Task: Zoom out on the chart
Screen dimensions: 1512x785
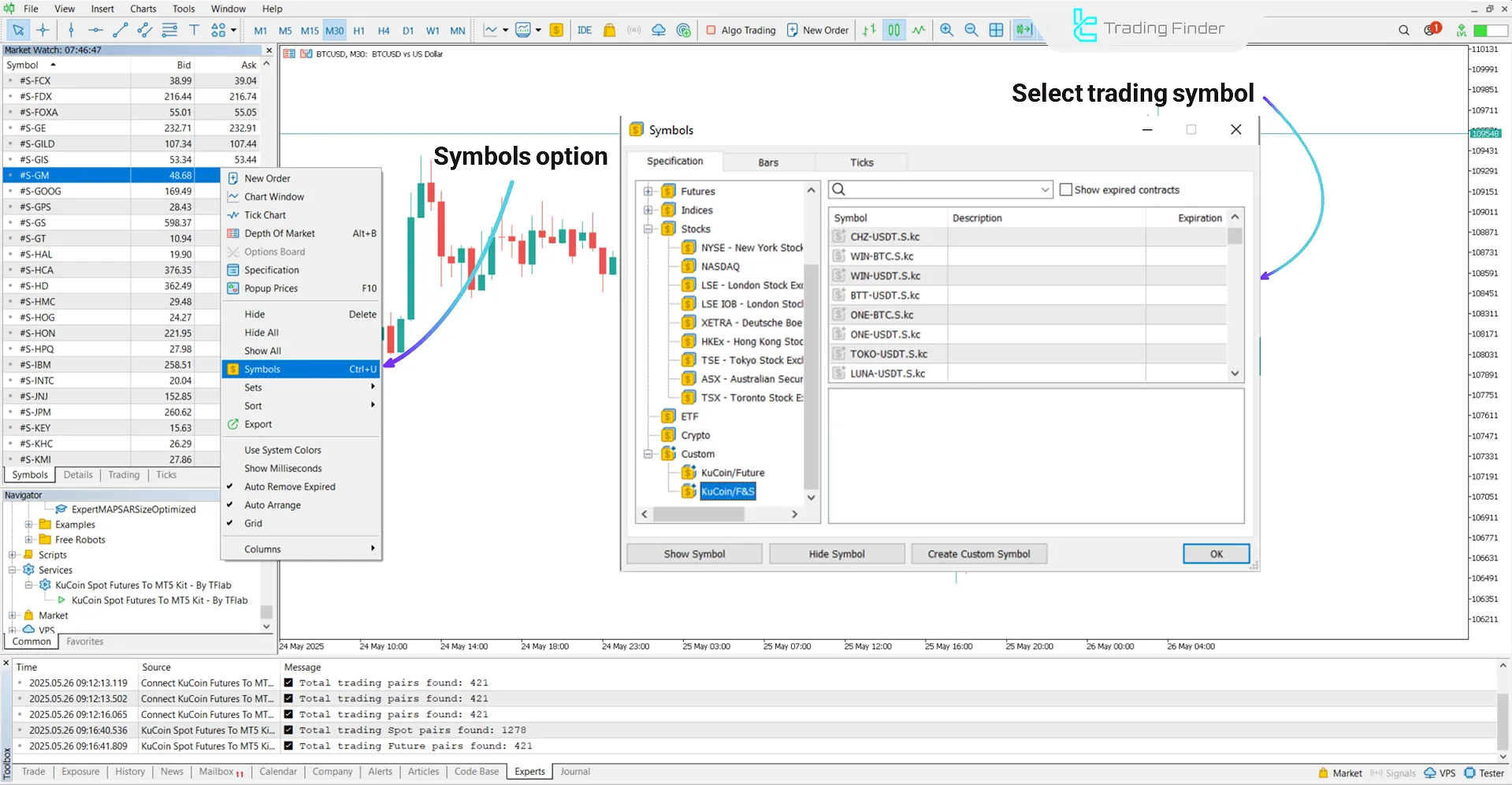Action: pyautogui.click(x=971, y=30)
